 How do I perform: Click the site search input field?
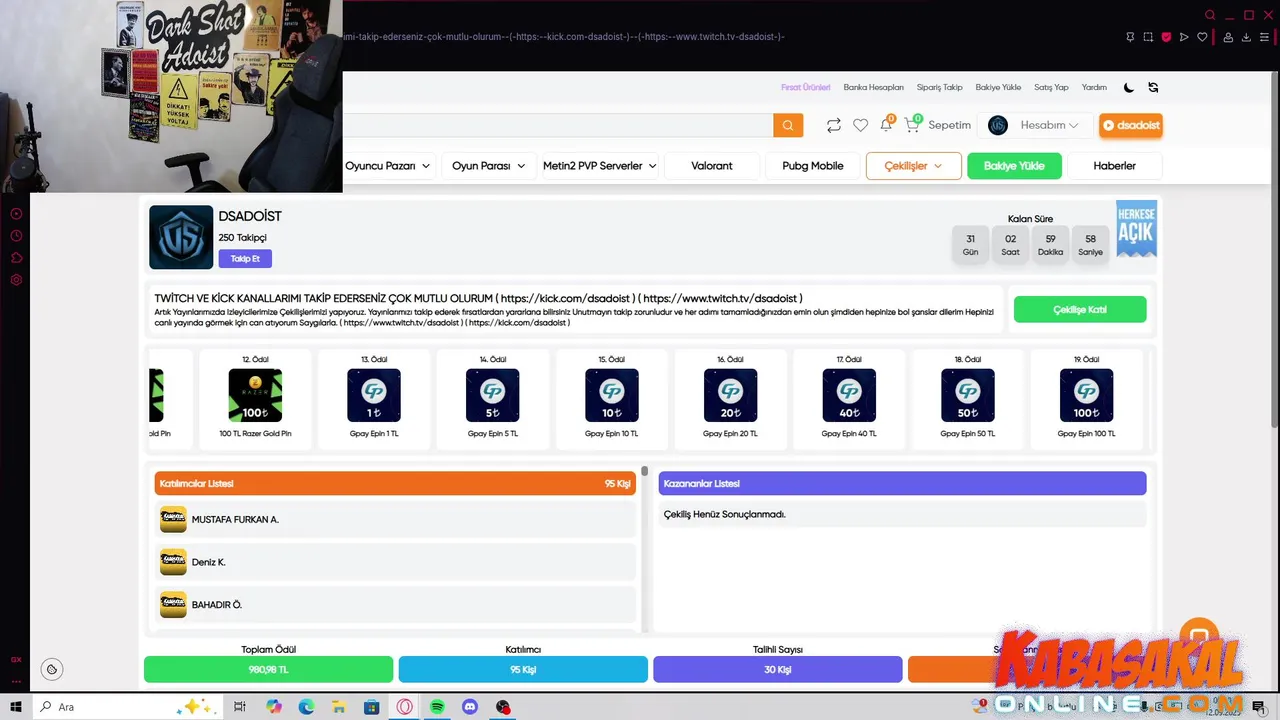pos(558,125)
